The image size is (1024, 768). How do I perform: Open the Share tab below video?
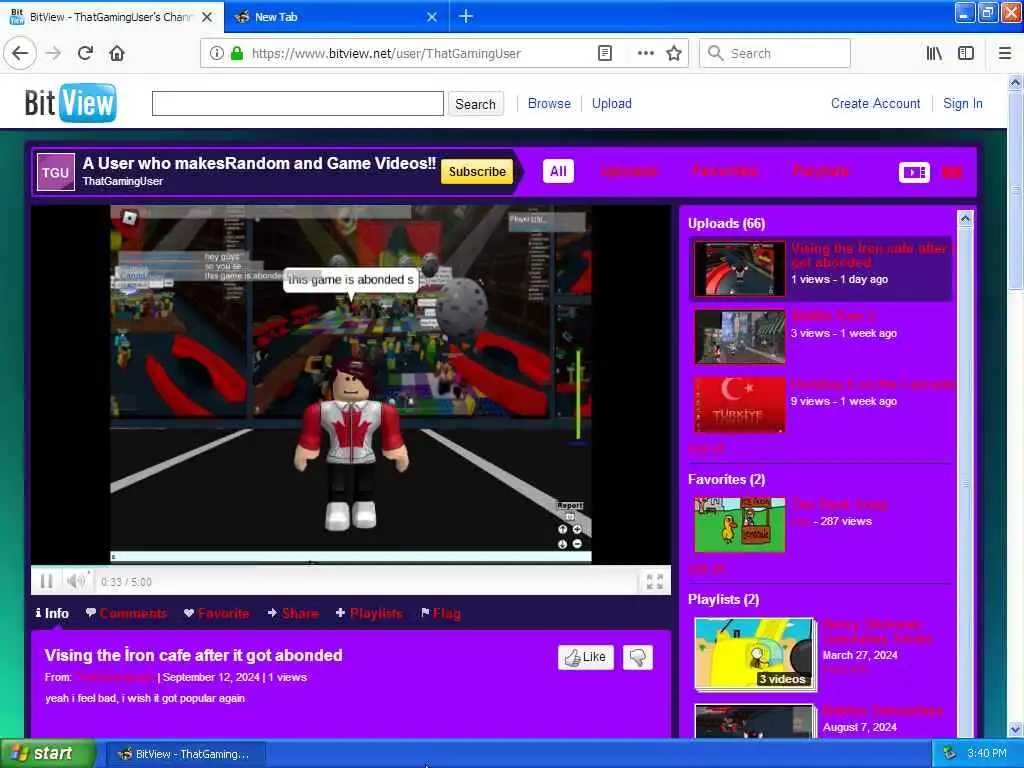pyautogui.click(x=293, y=613)
